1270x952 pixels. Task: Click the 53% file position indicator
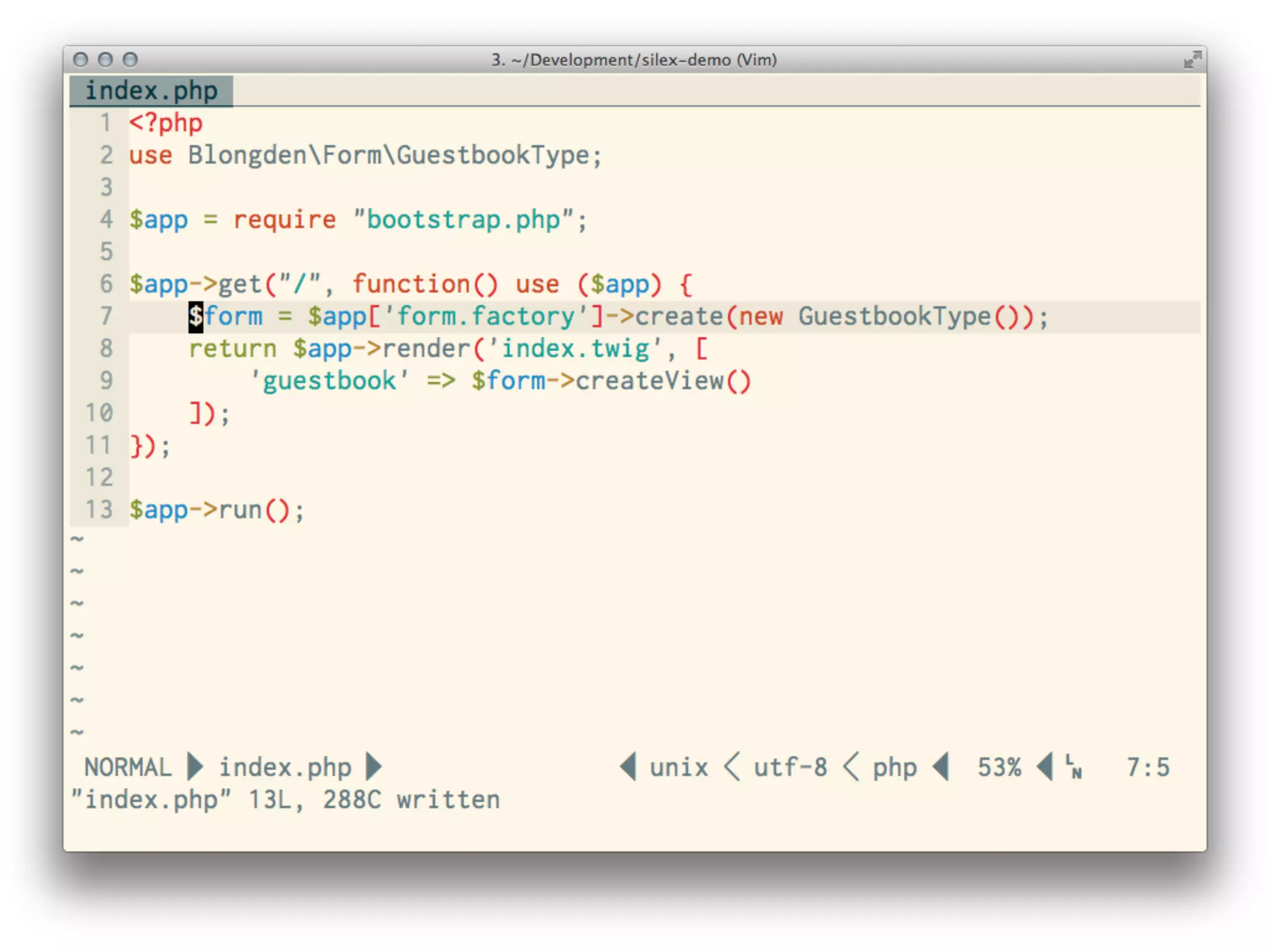(998, 767)
